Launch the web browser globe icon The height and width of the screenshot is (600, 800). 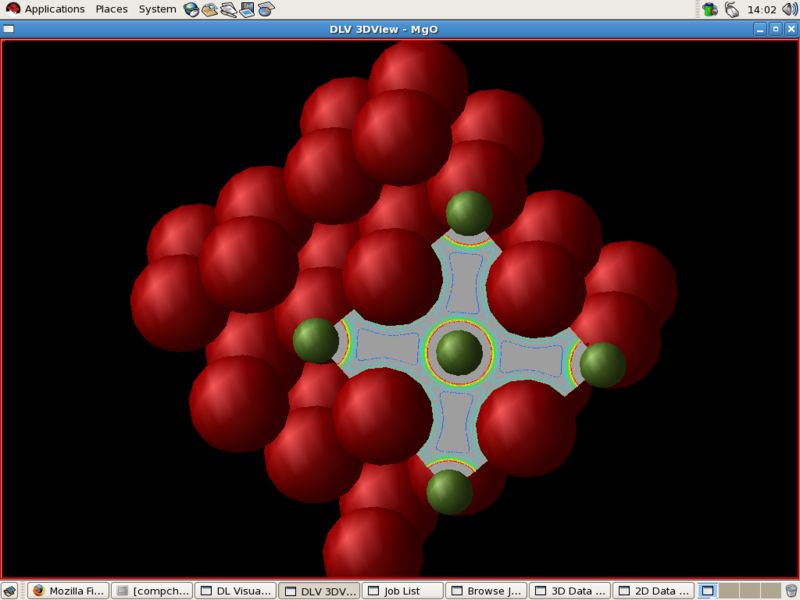(x=191, y=9)
